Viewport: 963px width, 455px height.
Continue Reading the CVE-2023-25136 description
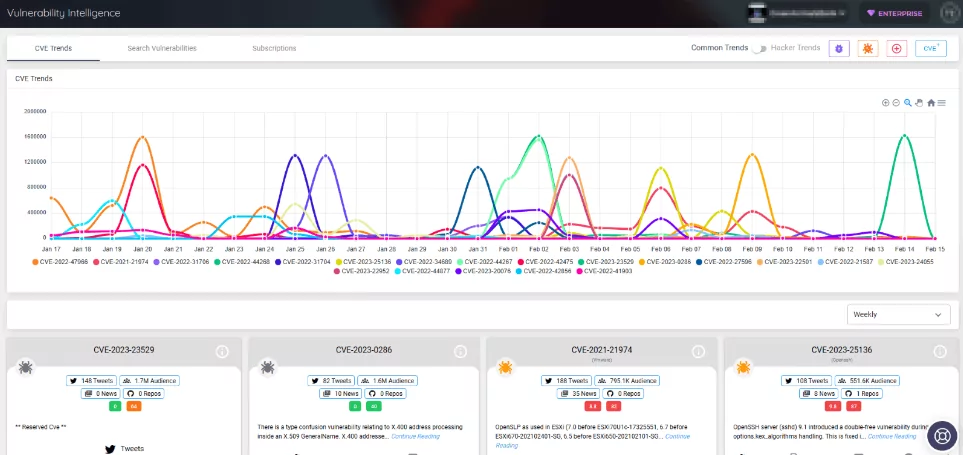(891, 437)
